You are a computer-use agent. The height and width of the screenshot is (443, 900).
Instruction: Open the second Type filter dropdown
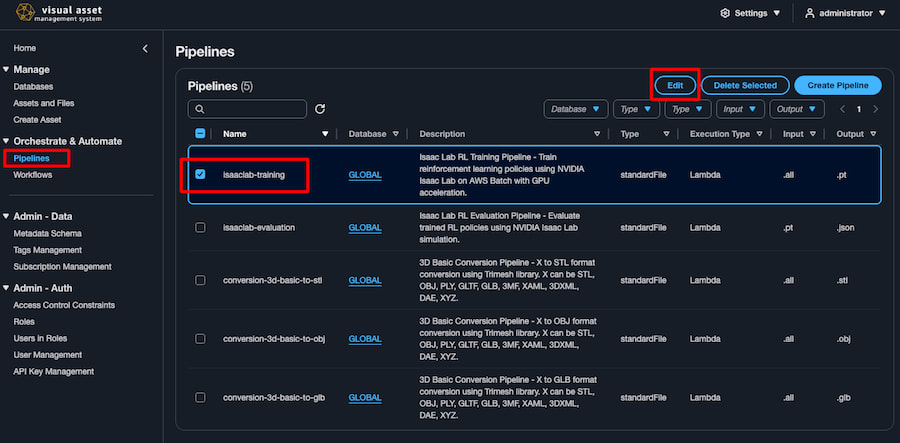688,109
